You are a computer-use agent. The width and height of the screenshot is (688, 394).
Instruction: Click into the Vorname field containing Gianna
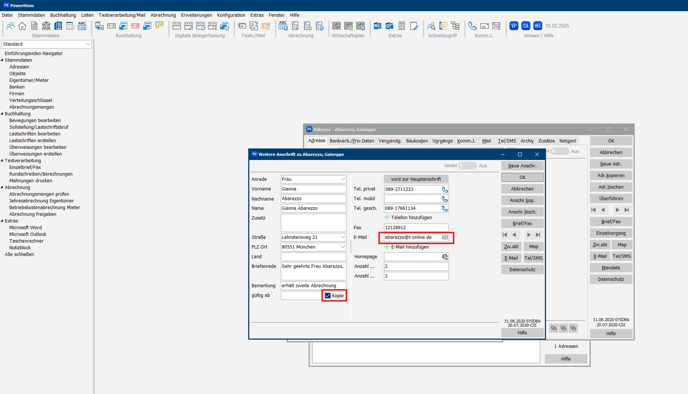[313, 189]
